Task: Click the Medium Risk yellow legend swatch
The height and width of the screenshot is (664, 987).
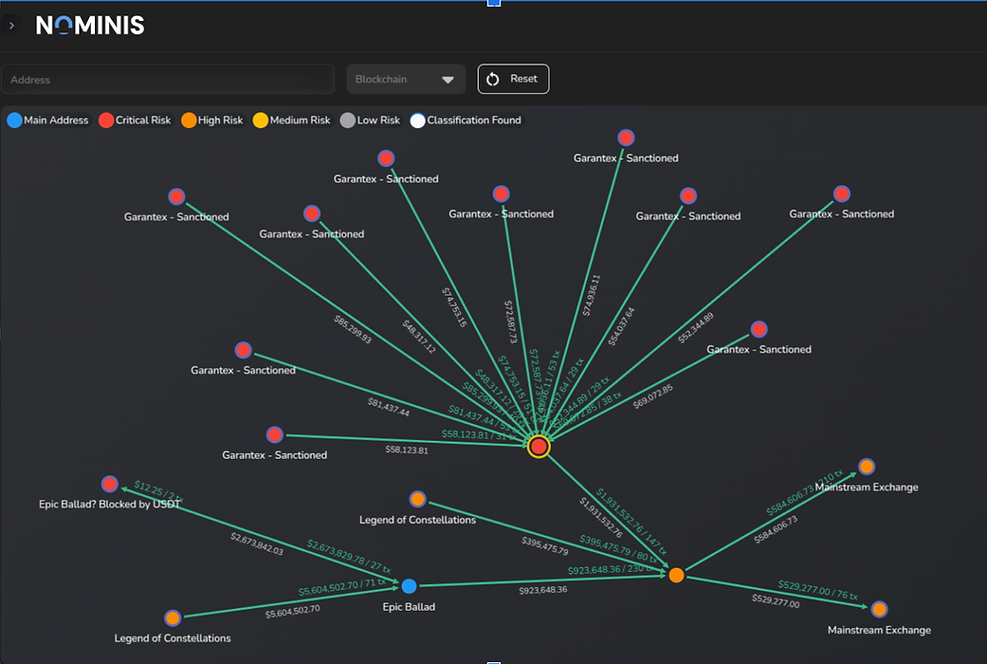Action: pos(260,120)
